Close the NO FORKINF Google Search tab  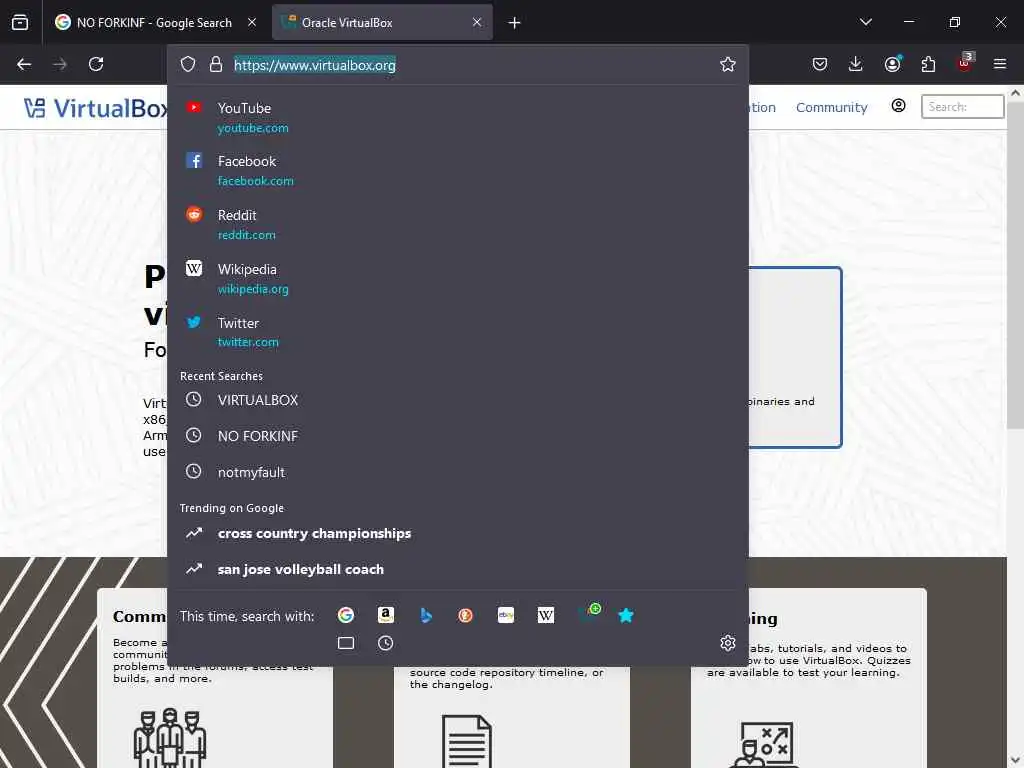click(252, 22)
